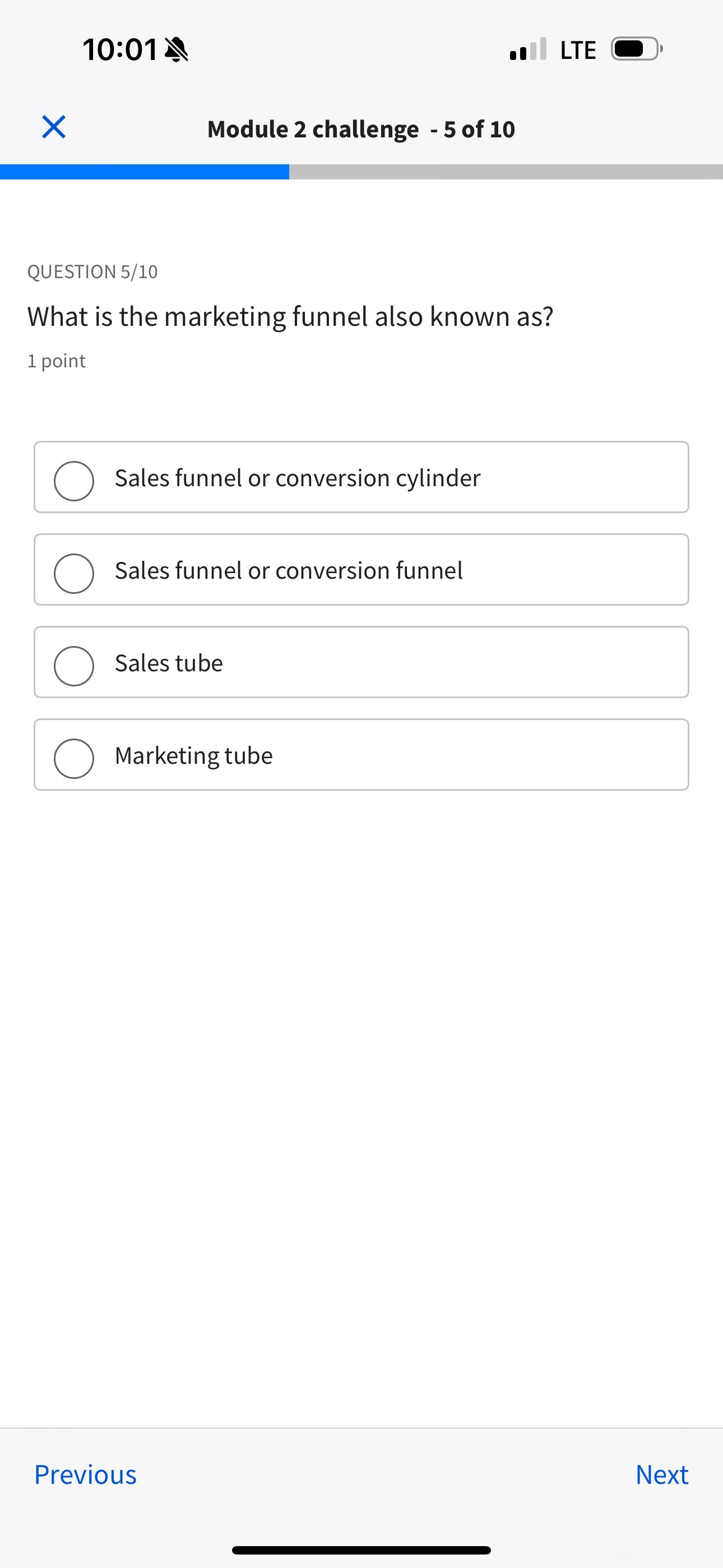Click the gray remaining progress bar section
723x1568 pixels.
click(x=505, y=172)
